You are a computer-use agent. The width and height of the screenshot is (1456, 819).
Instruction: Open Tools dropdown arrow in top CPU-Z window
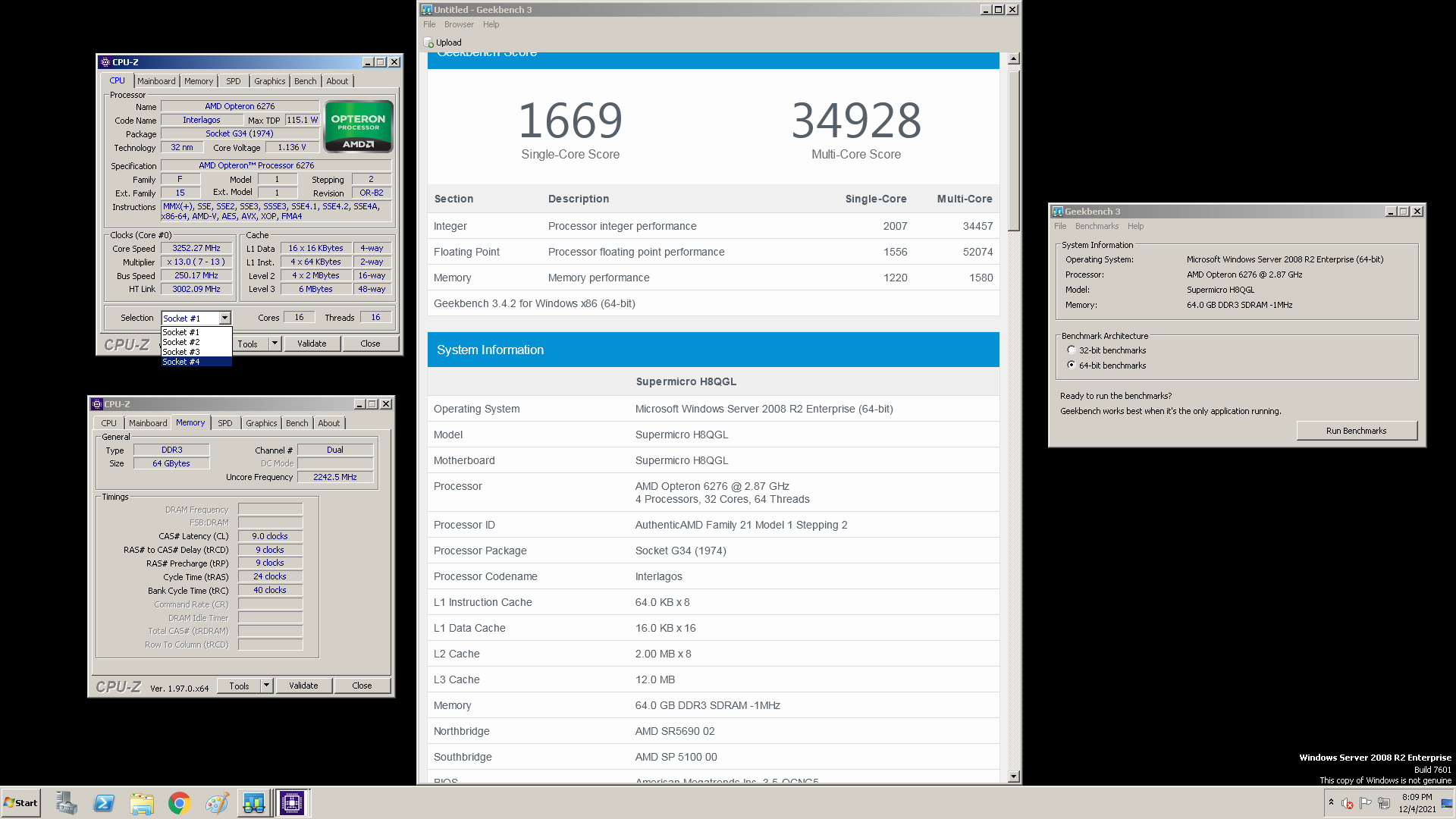pyautogui.click(x=275, y=344)
